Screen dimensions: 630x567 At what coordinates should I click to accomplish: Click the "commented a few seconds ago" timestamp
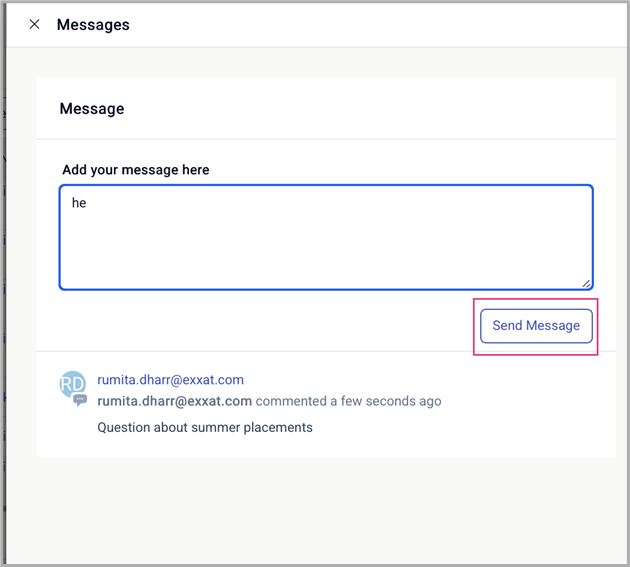pyautogui.click(x=348, y=401)
